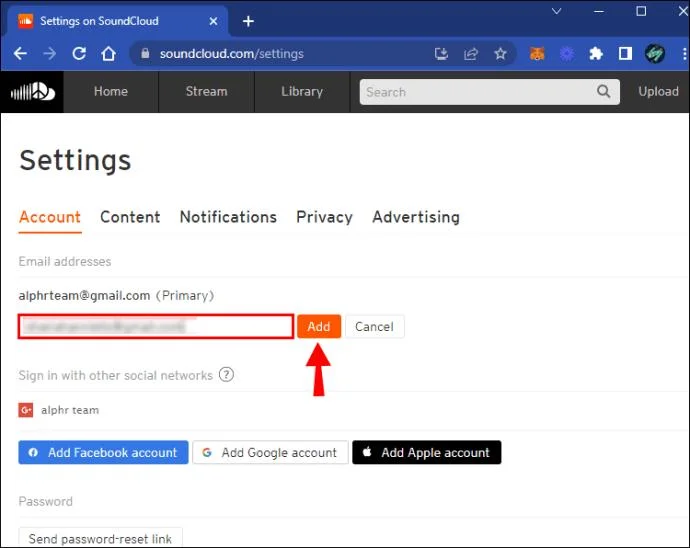Toggle the browser side panel icon
The height and width of the screenshot is (548, 690).
[x=625, y=54]
